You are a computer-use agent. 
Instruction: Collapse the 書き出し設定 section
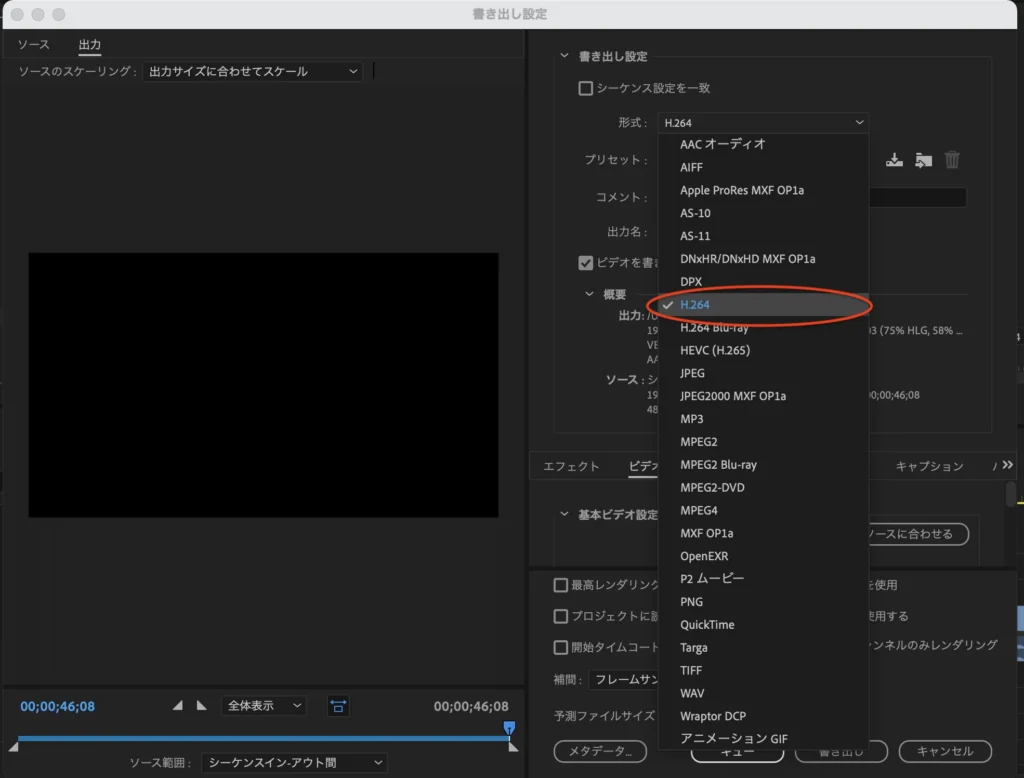(x=565, y=57)
